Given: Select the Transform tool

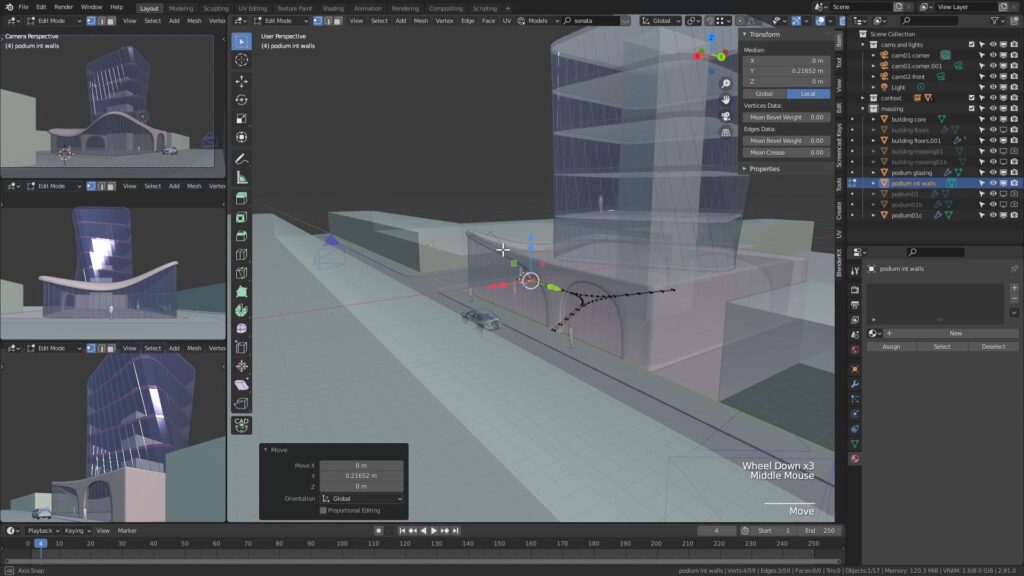Looking at the screenshot, I should (x=242, y=138).
